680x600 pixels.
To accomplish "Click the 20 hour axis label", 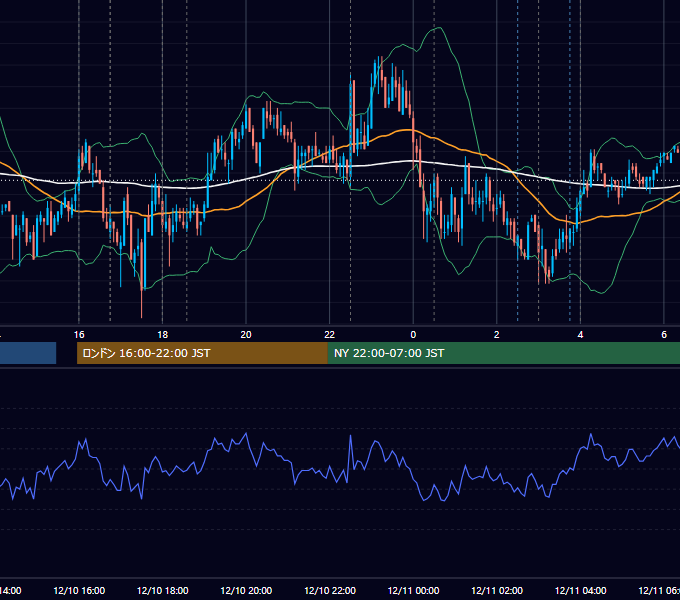I will tap(246, 335).
